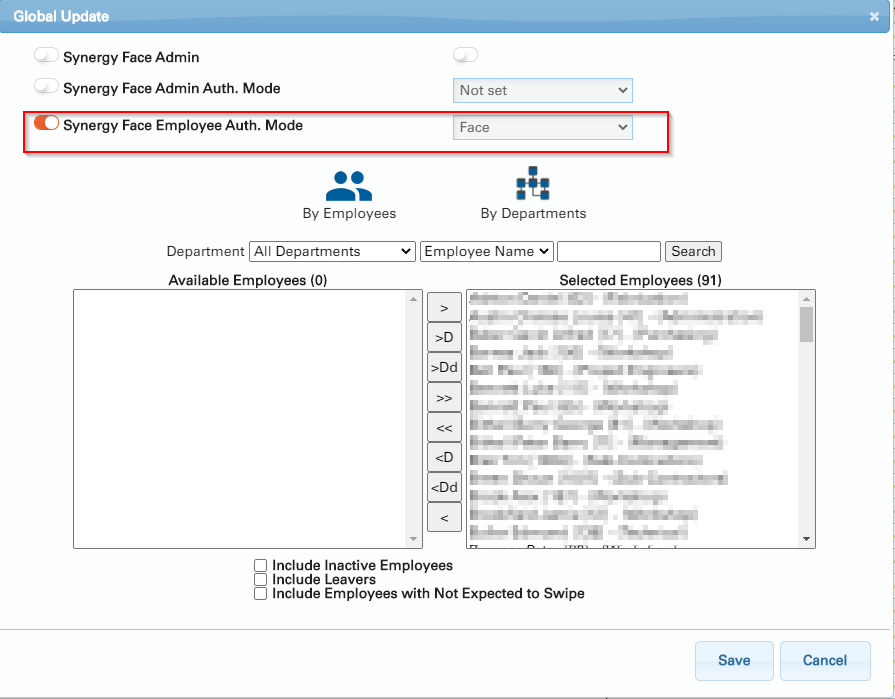Check Include Leavers

(x=260, y=580)
